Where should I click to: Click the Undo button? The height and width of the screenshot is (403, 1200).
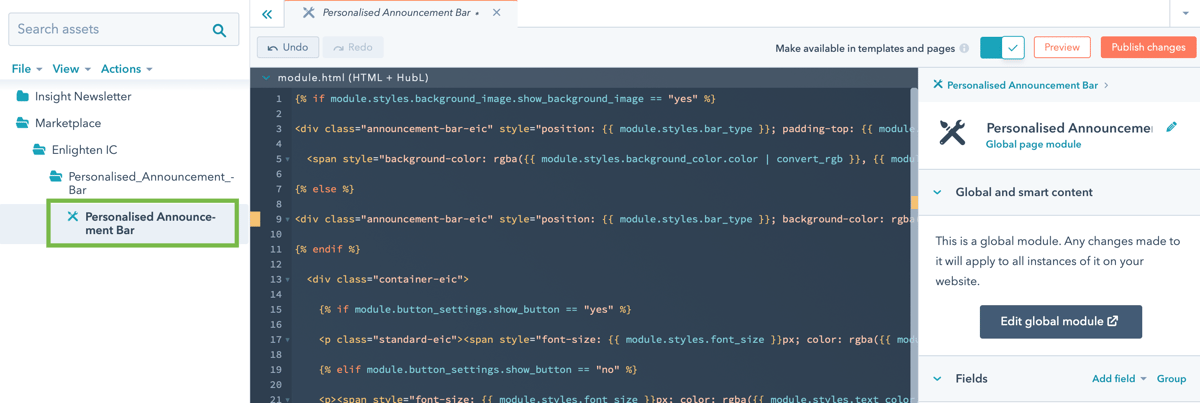point(288,47)
